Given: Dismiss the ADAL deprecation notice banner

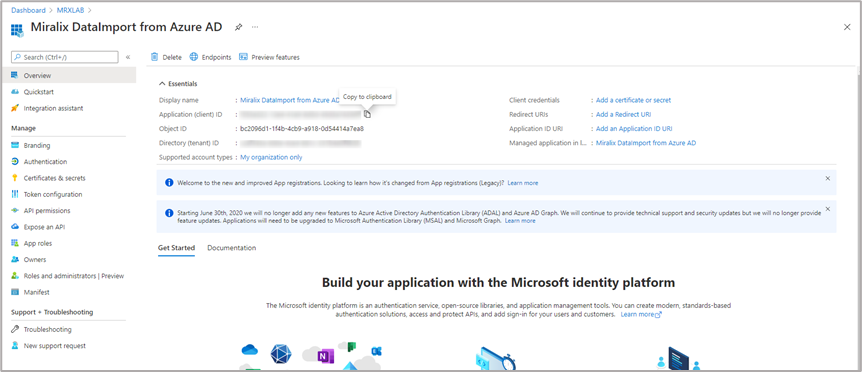Looking at the screenshot, I should coord(828,209).
